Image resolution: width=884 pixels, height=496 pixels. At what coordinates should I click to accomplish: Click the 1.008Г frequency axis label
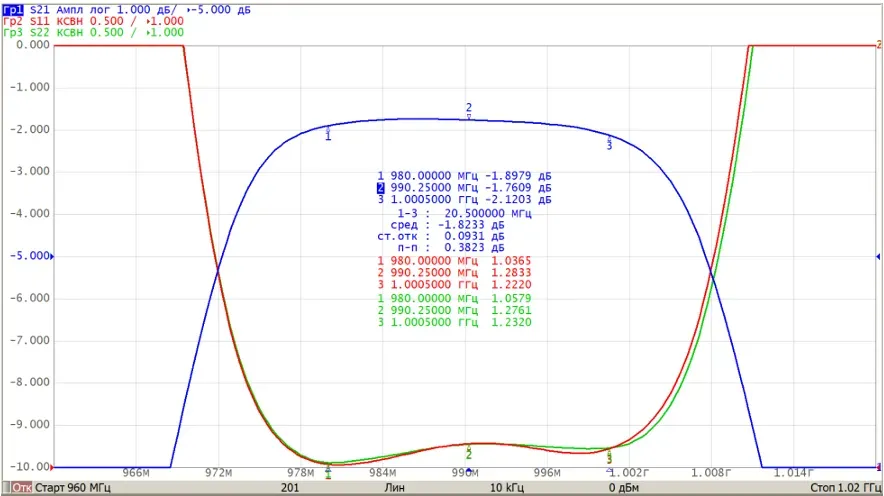point(711,473)
